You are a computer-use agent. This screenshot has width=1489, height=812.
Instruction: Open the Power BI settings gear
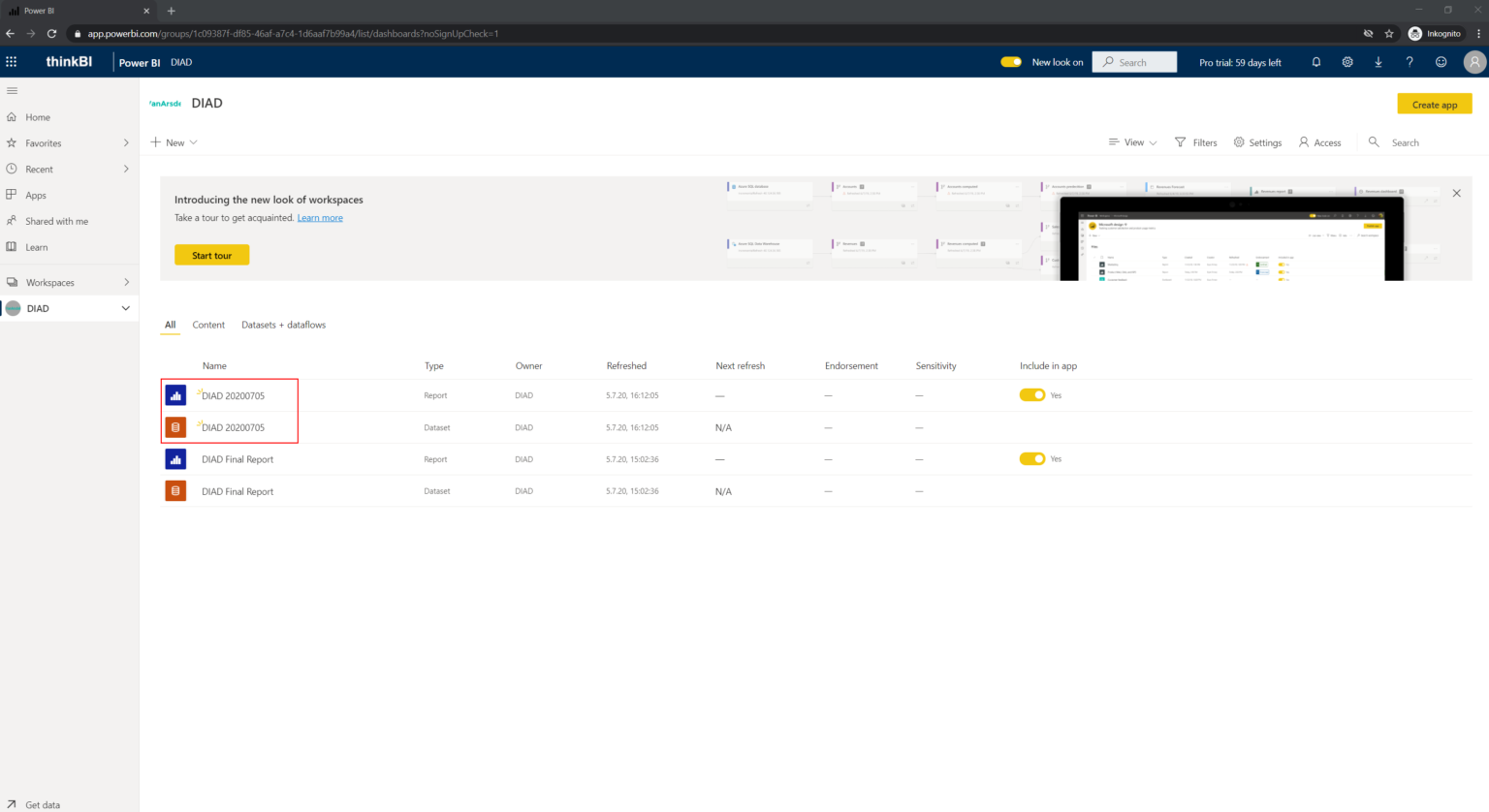(x=1346, y=61)
